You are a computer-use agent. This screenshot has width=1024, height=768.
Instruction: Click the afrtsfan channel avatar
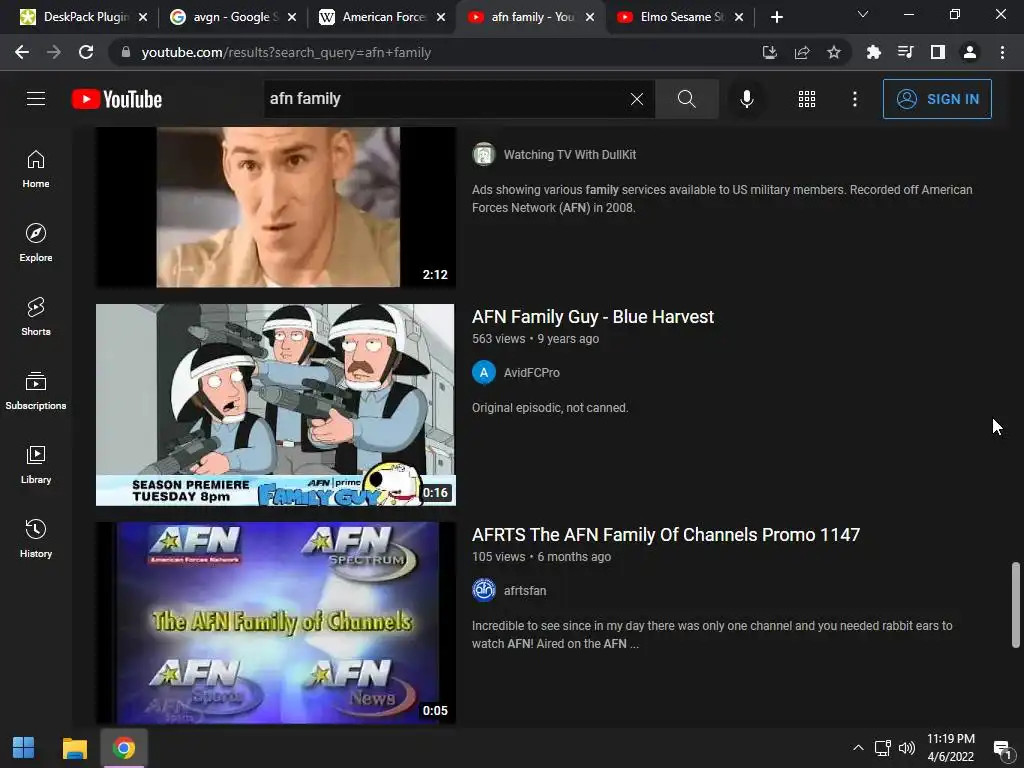point(484,590)
